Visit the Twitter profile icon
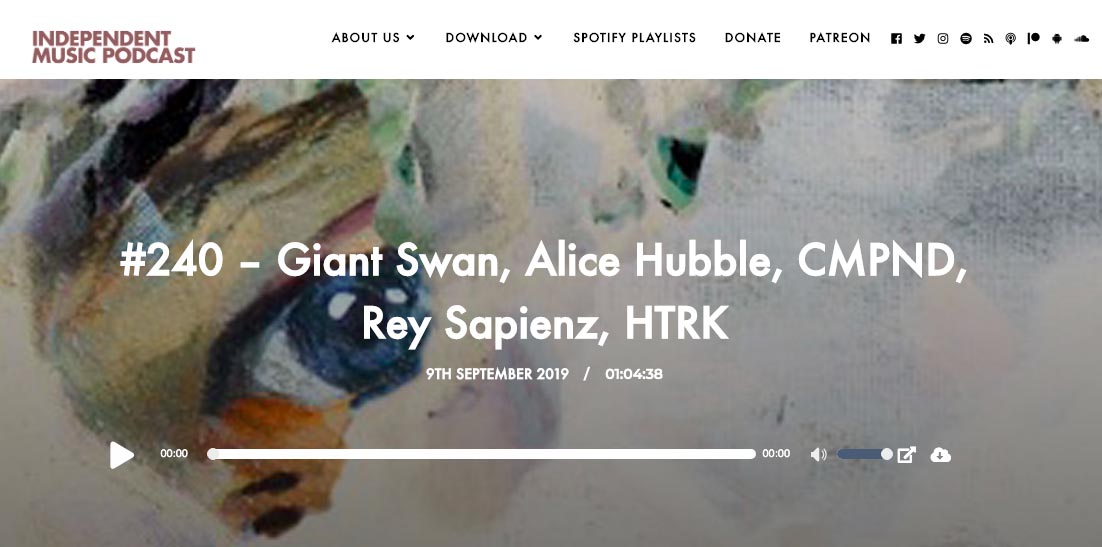This screenshot has height=547, width=1102. coord(919,39)
